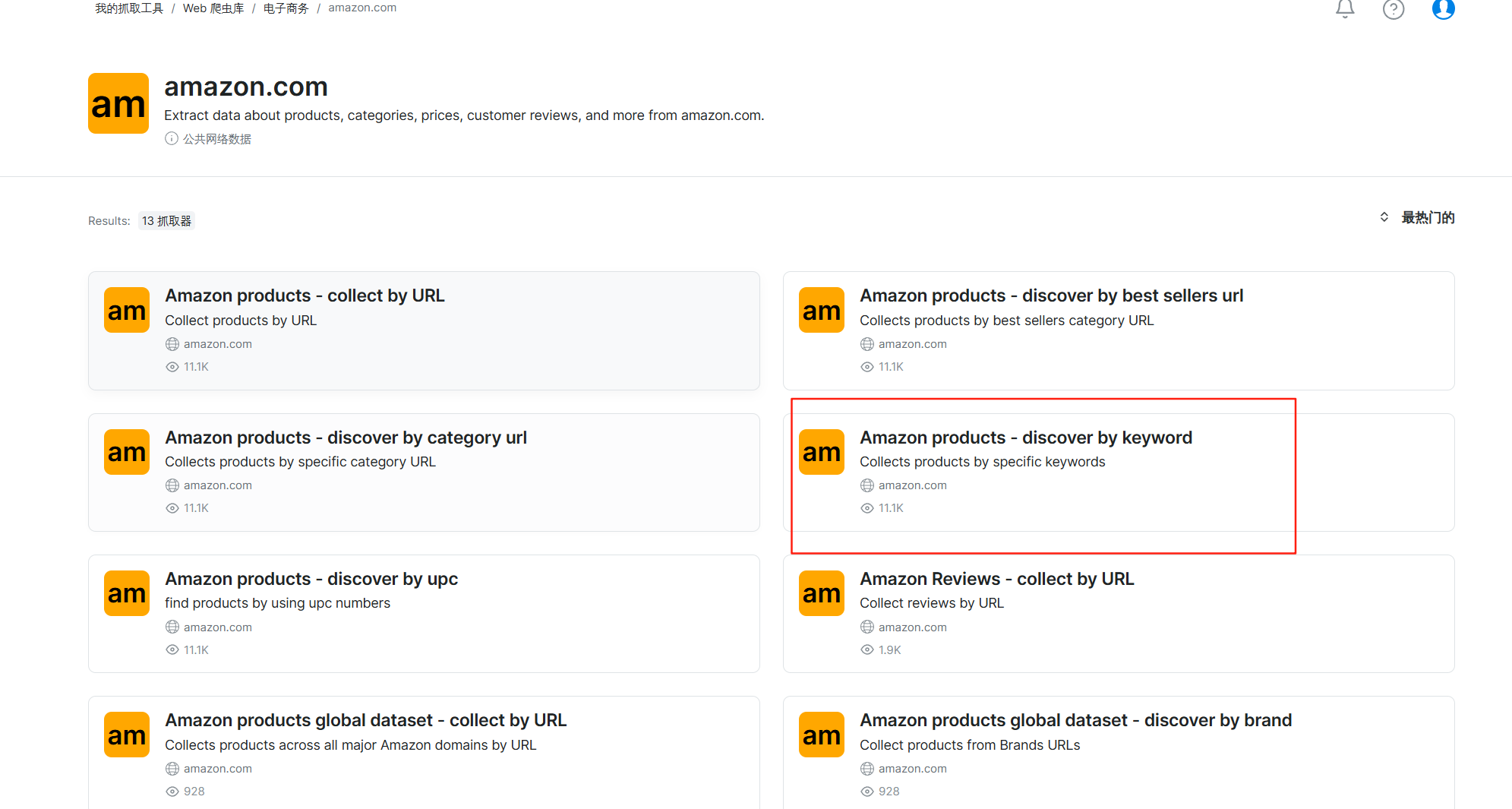Open 'Amazon products - discover by best sellers url'
Screen dimensions: 1512x809
coord(1051,295)
